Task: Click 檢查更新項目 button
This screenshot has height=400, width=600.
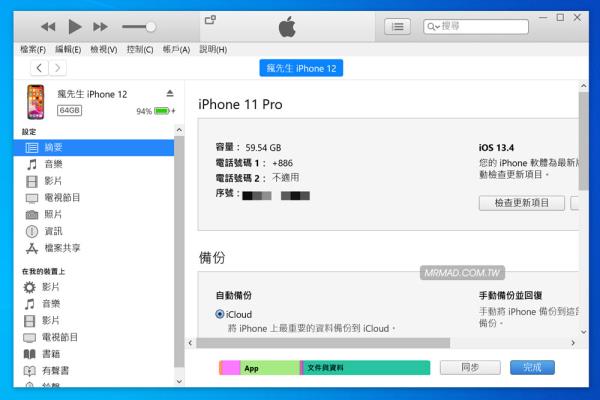Action: [x=522, y=203]
